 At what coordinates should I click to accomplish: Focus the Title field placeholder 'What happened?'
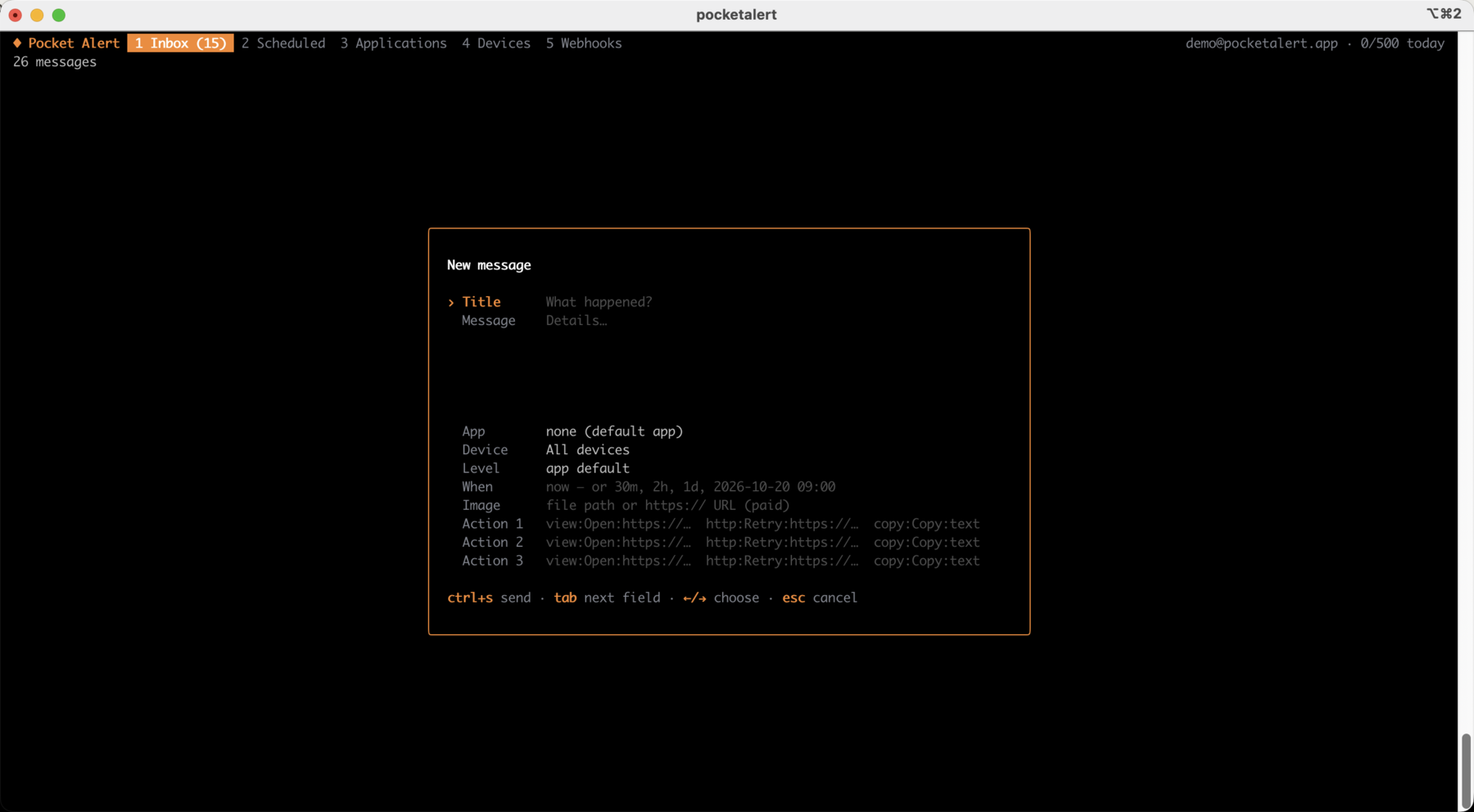click(x=599, y=302)
